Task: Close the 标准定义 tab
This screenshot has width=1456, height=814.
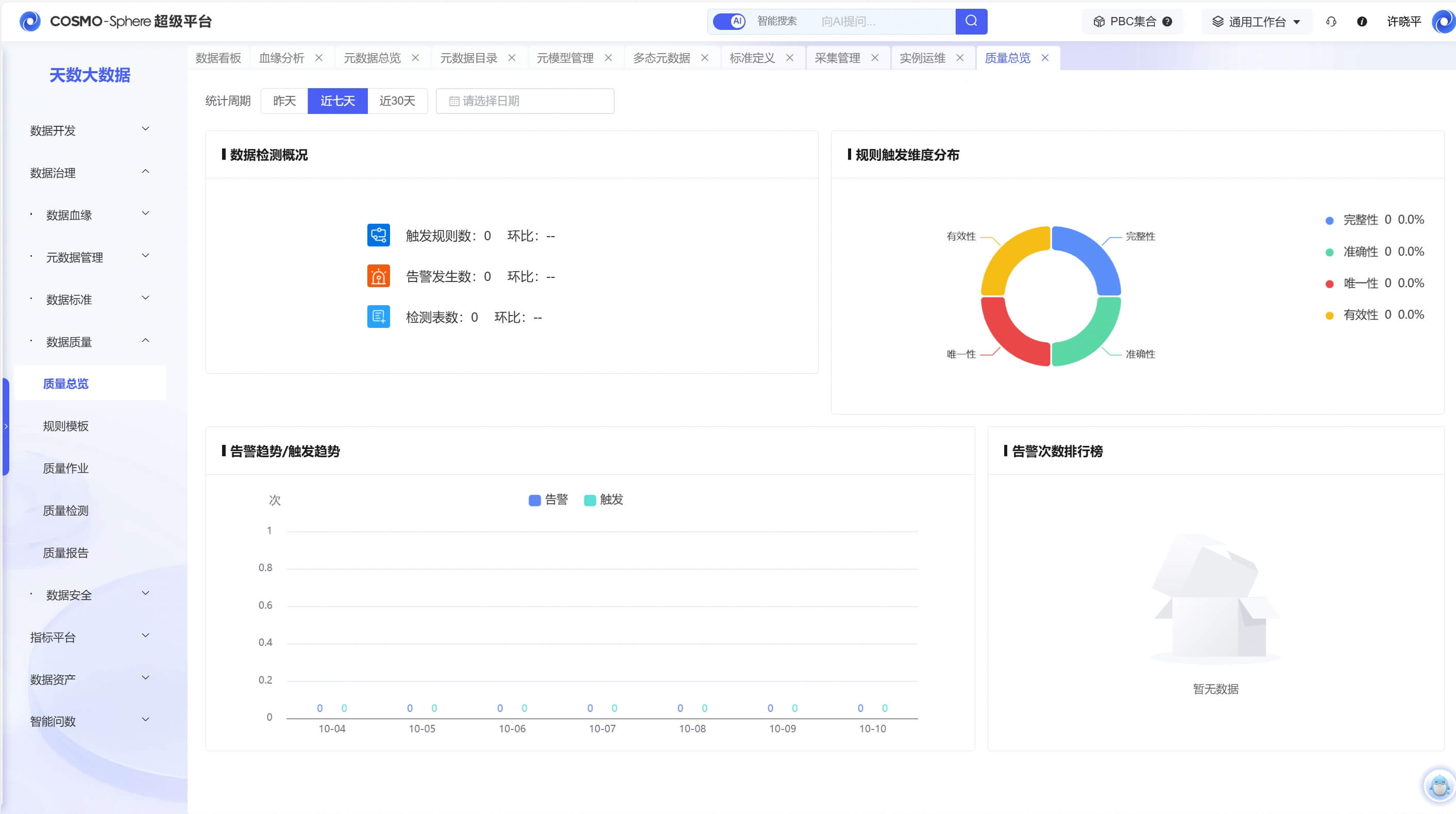Action: click(x=790, y=58)
